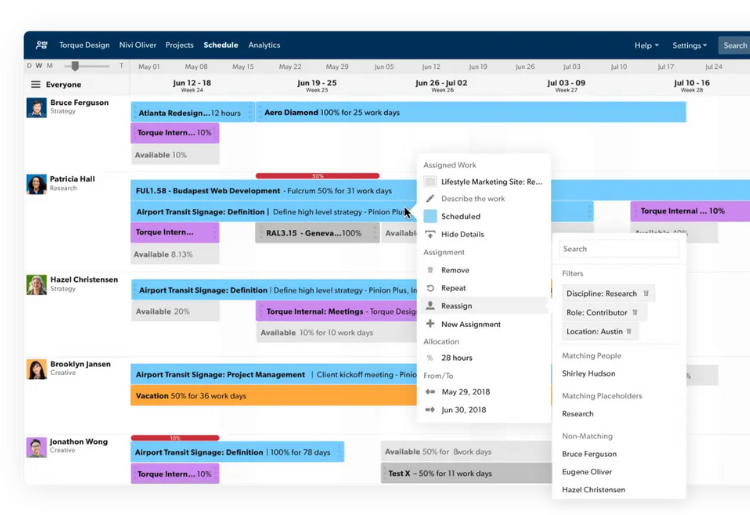The height and width of the screenshot is (515, 750).
Task: Select Reassign from the assignment menu
Action: 456,306
